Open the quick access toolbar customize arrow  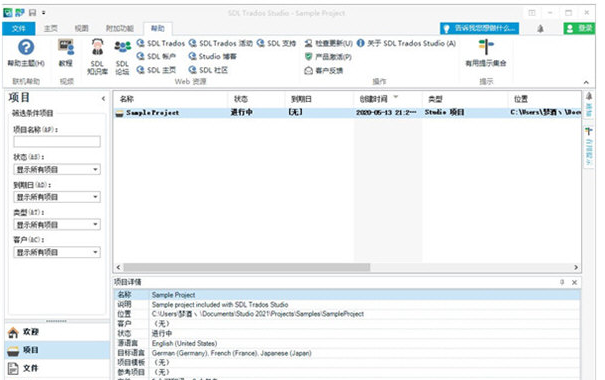tap(44, 13)
